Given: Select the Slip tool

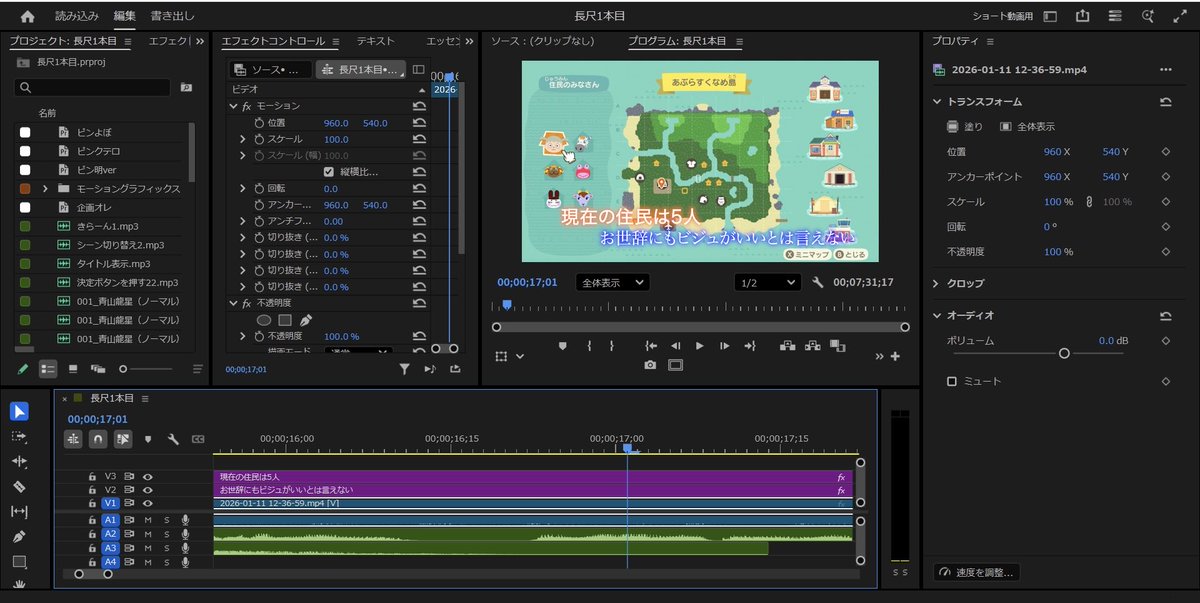Looking at the screenshot, I should point(19,512).
